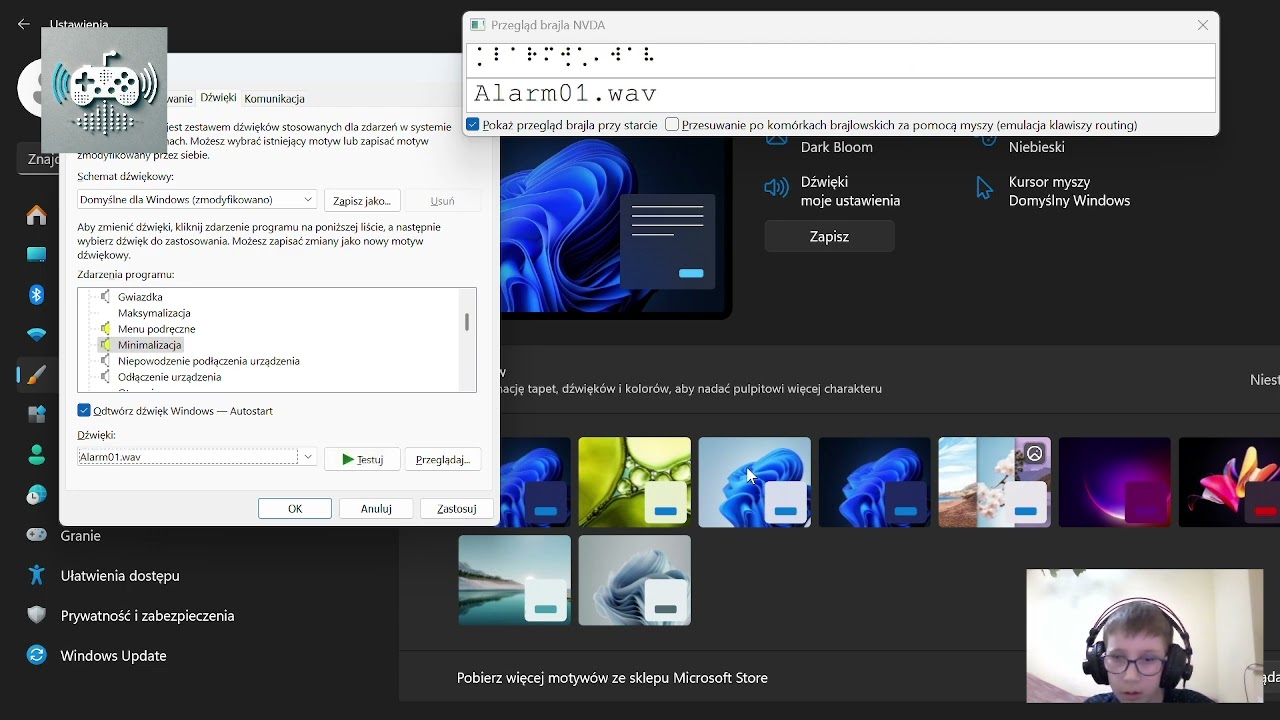
Task: Choose the grey-blue flowing fabric theme thumbnail
Action: coord(634,580)
